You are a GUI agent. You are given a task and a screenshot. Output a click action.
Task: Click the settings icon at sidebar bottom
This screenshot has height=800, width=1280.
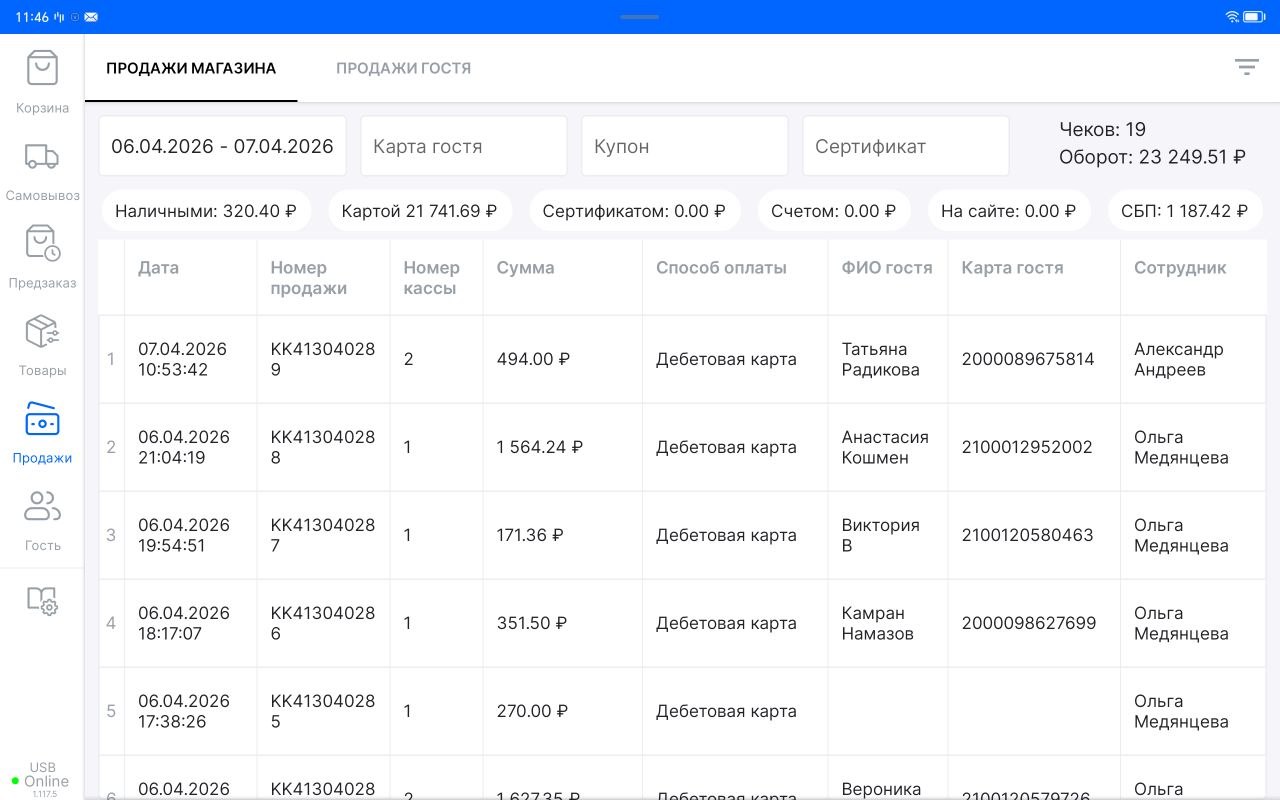click(x=41, y=603)
